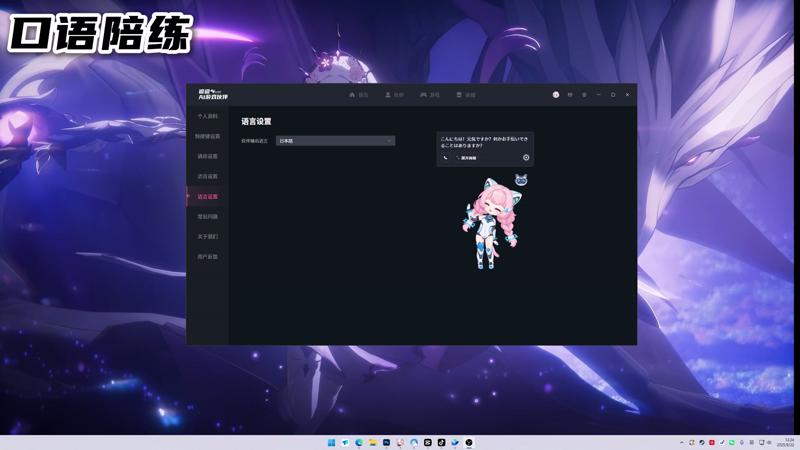Click the phone call icon in chat bubble
The width and height of the screenshot is (800, 450).
pyautogui.click(x=445, y=158)
